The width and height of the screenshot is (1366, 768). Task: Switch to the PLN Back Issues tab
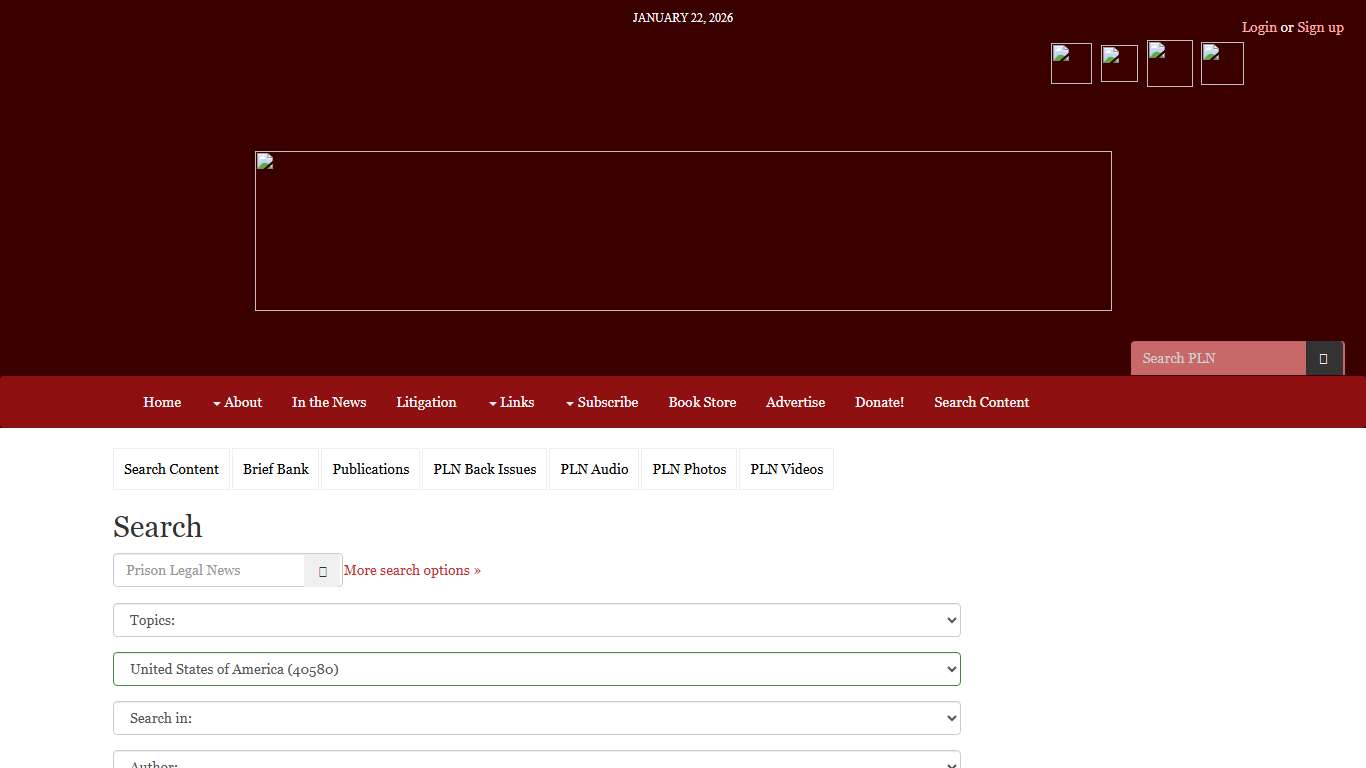tap(484, 469)
